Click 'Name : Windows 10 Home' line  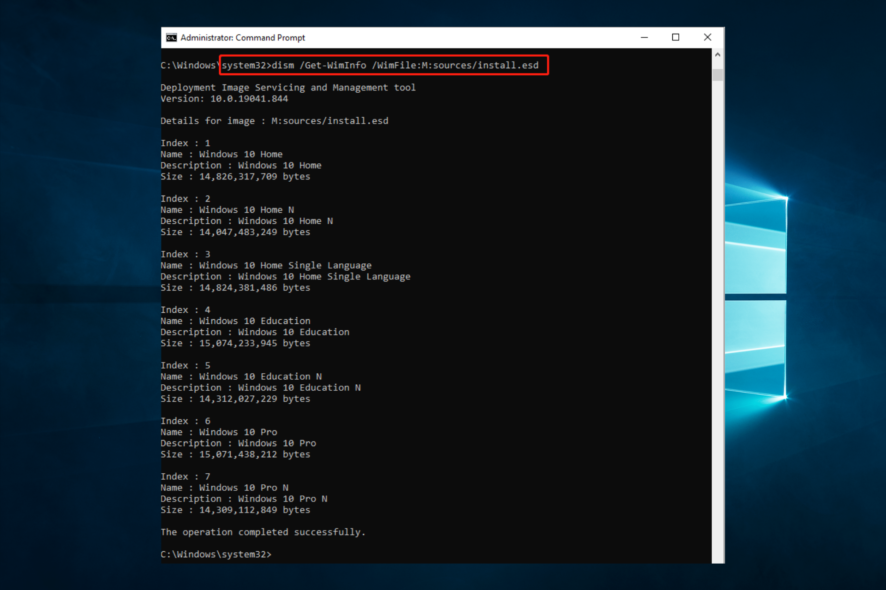pyautogui.click(x=222, y=154)
